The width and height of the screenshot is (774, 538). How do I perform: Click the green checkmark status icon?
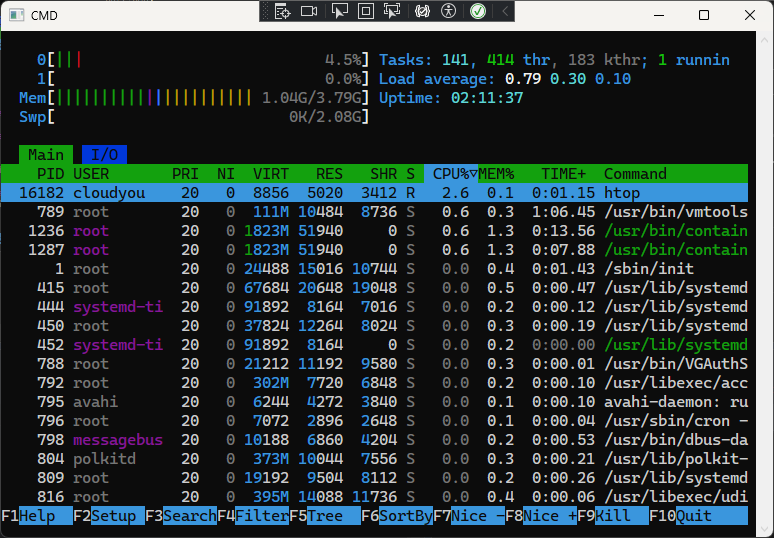(478, 11)
